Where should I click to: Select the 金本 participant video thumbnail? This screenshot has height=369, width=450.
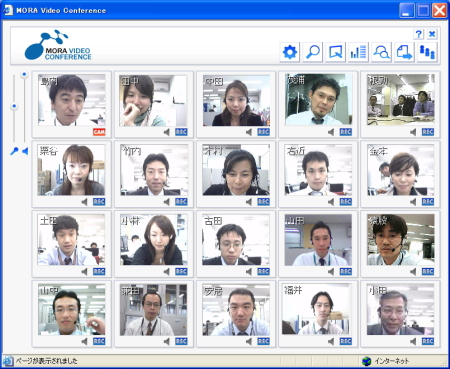(x=401, y=170)
